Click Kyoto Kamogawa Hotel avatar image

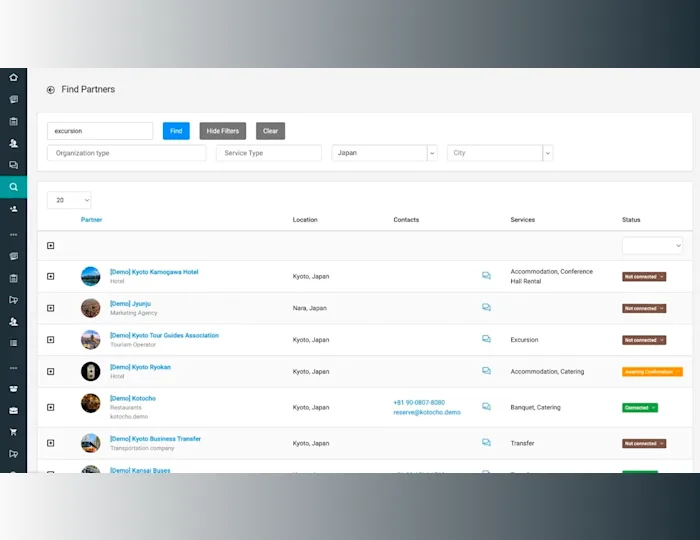(91, 276)
